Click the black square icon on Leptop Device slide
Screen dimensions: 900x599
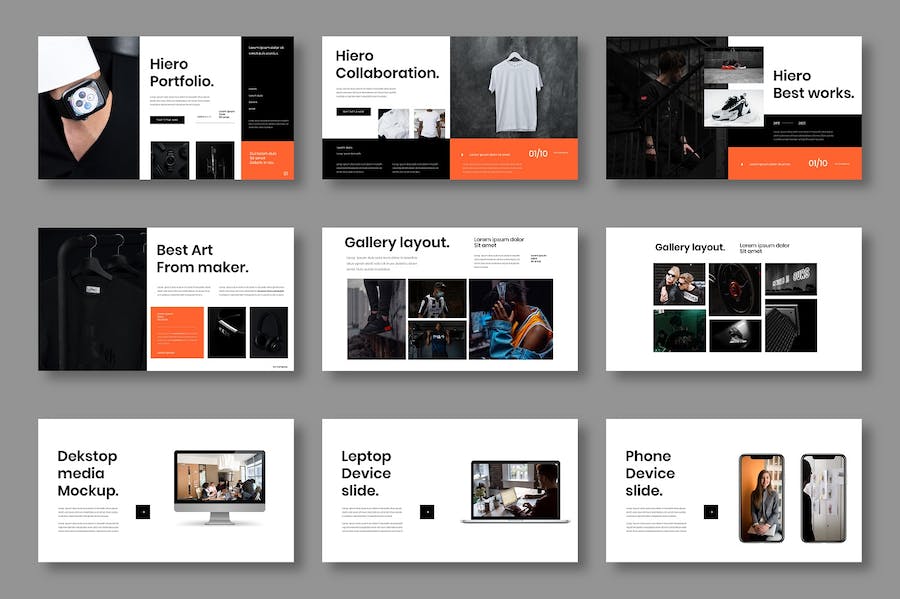(427, 512)
